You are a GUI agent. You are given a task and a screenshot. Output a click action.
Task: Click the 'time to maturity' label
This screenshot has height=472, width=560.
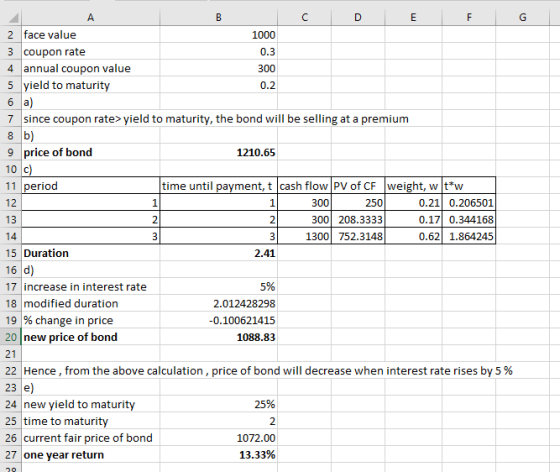[91, 421]
